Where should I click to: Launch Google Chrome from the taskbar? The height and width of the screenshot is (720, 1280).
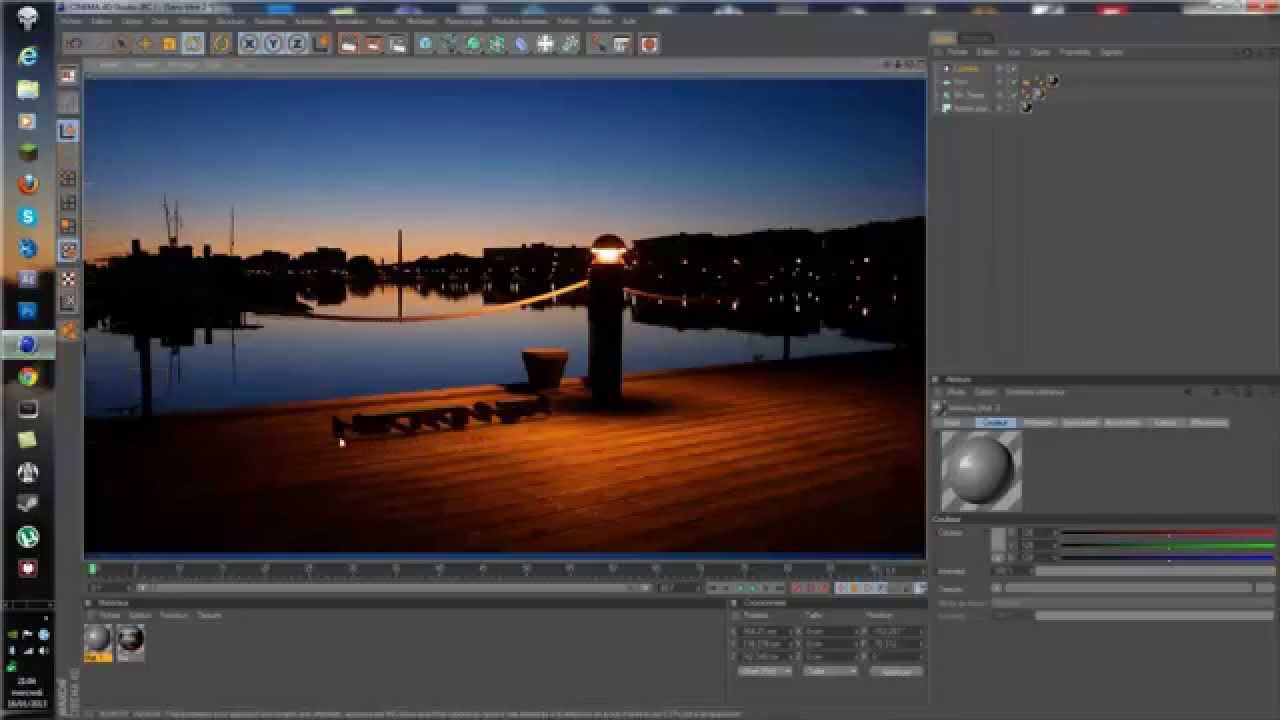click(x=28, y=376)
